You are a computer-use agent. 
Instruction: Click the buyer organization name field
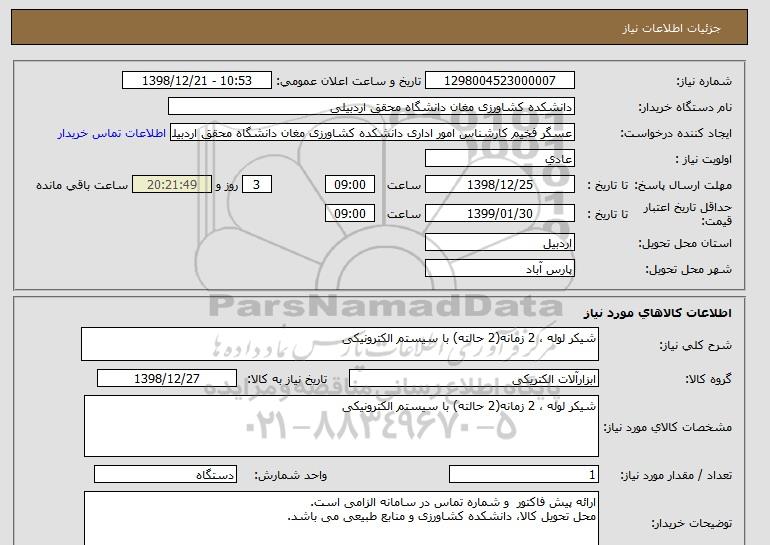click(371, 107)
